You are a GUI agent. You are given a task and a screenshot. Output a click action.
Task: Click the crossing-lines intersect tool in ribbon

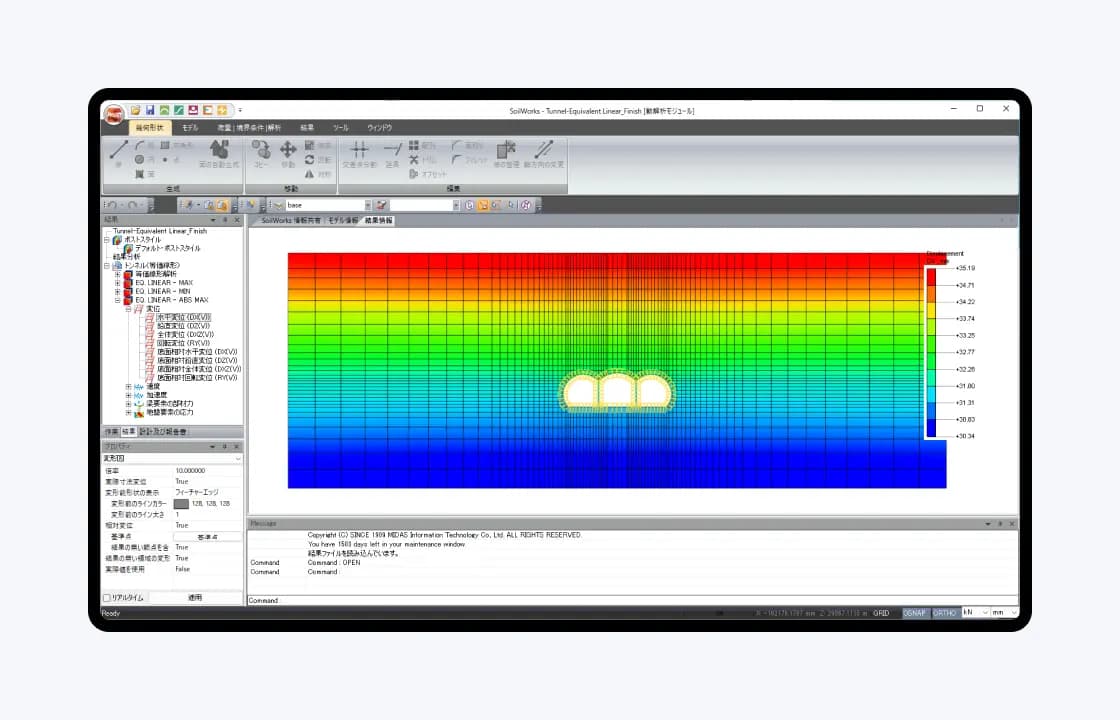(x=359, y=149)
